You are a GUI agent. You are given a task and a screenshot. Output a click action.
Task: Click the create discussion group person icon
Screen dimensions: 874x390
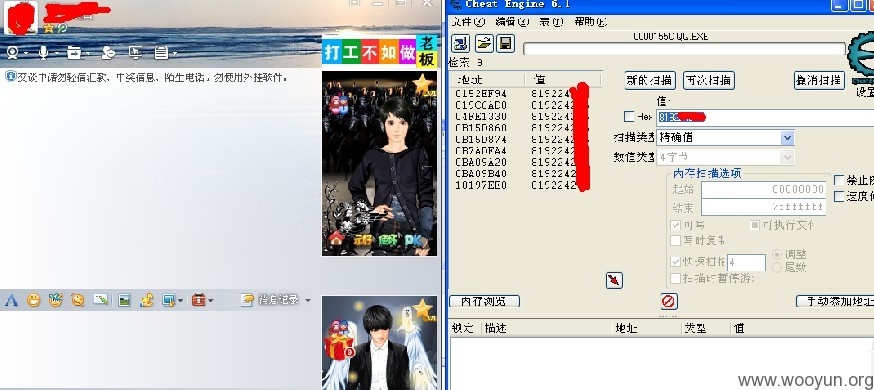pos(108,52)
